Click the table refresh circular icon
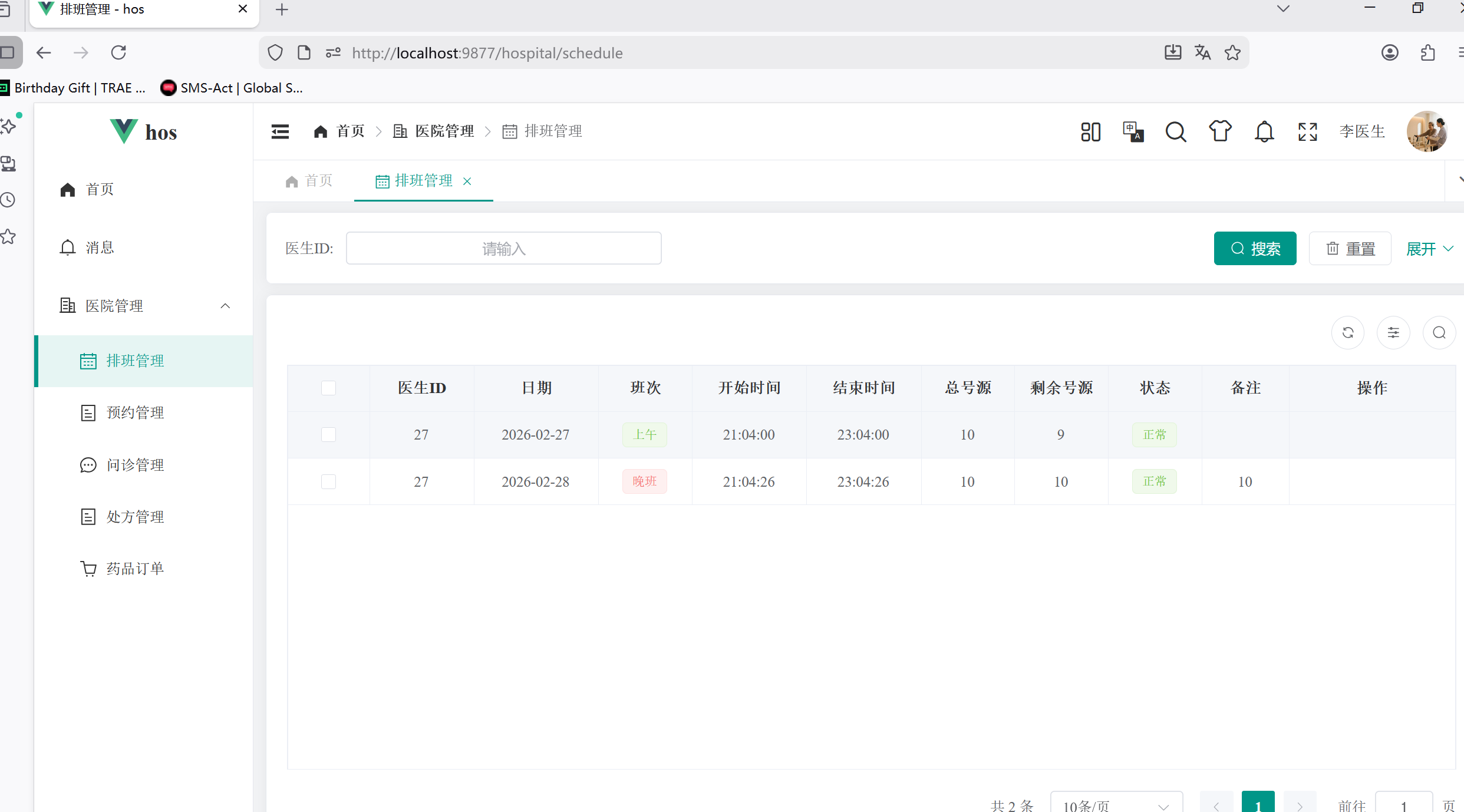 click(x=1348, y=333)
